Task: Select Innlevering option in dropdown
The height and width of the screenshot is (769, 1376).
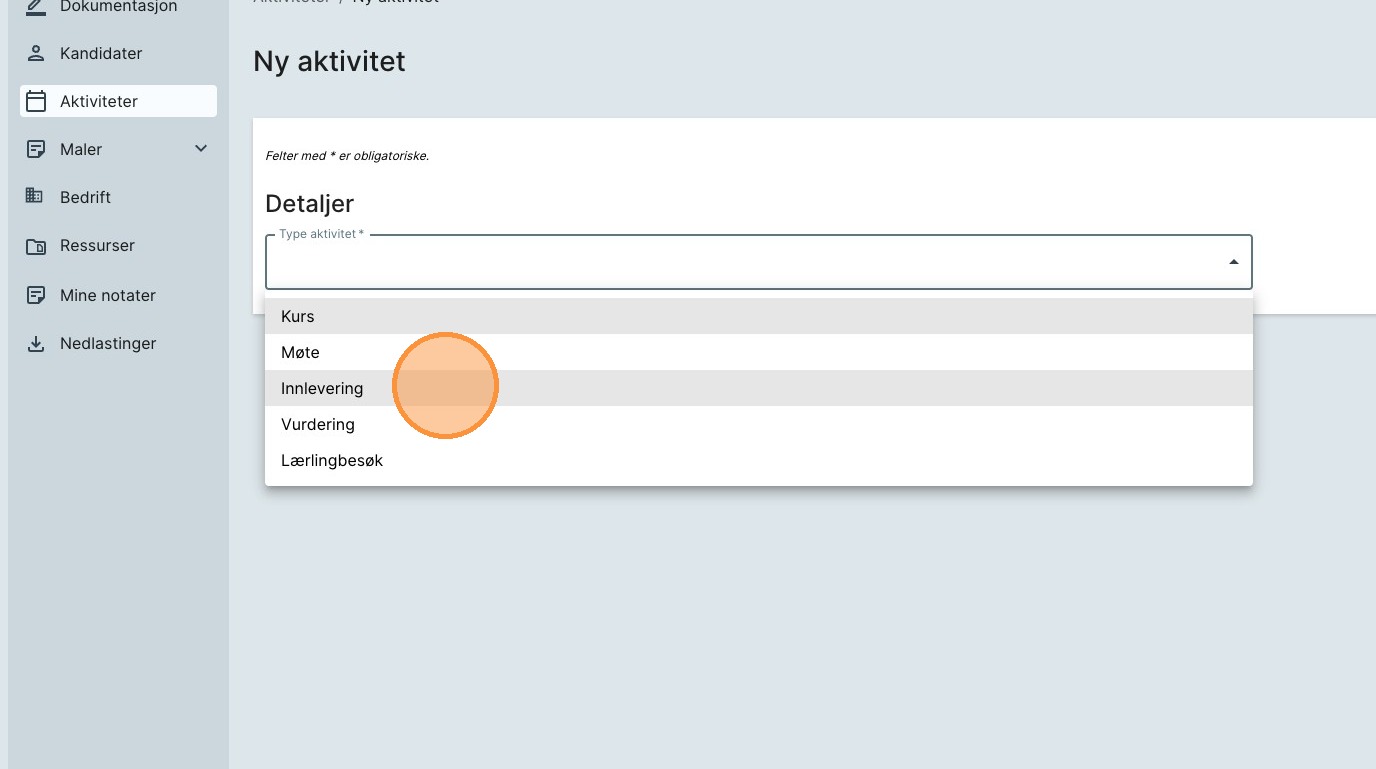Action: [322, 388]
